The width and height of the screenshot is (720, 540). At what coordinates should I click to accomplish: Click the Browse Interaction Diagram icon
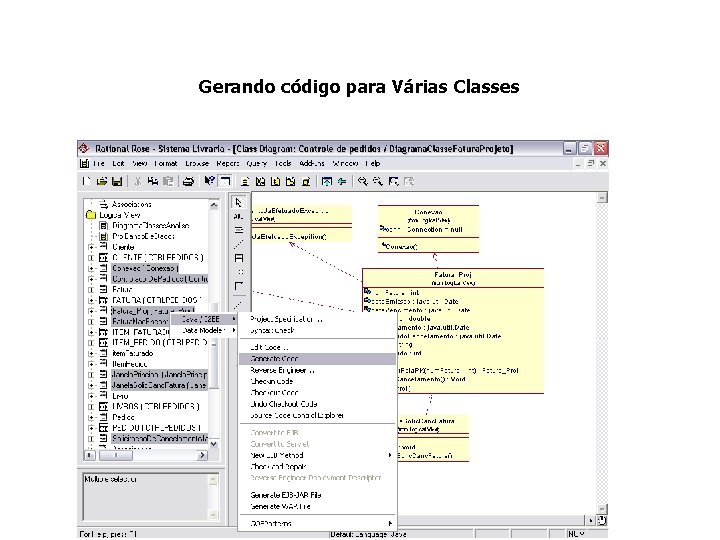pyautogui.click(x=260, y=182)
